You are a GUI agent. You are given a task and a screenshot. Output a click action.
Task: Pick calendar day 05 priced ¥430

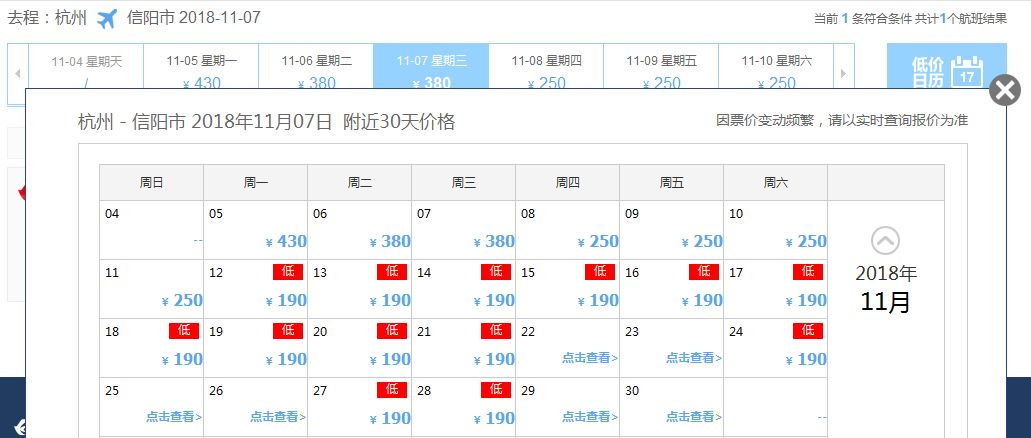[x=256, y=230]
